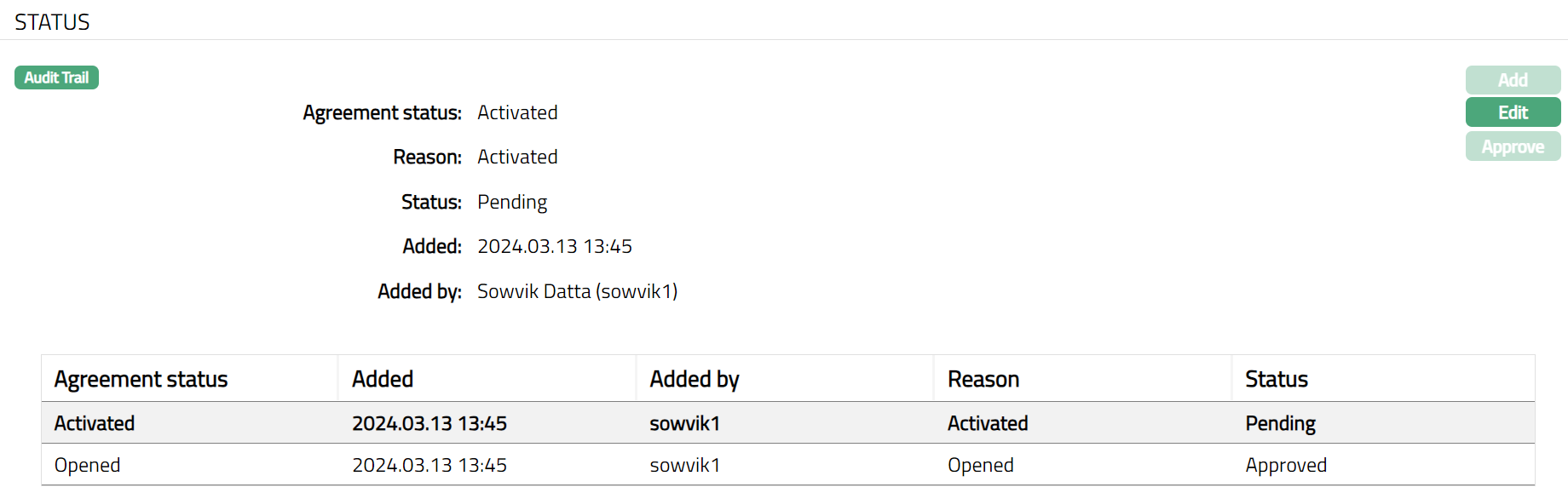The width and height of the screenshot is (1568, 499).
Task: Click the STATUS section heading
Action: (x=52, y=22)
